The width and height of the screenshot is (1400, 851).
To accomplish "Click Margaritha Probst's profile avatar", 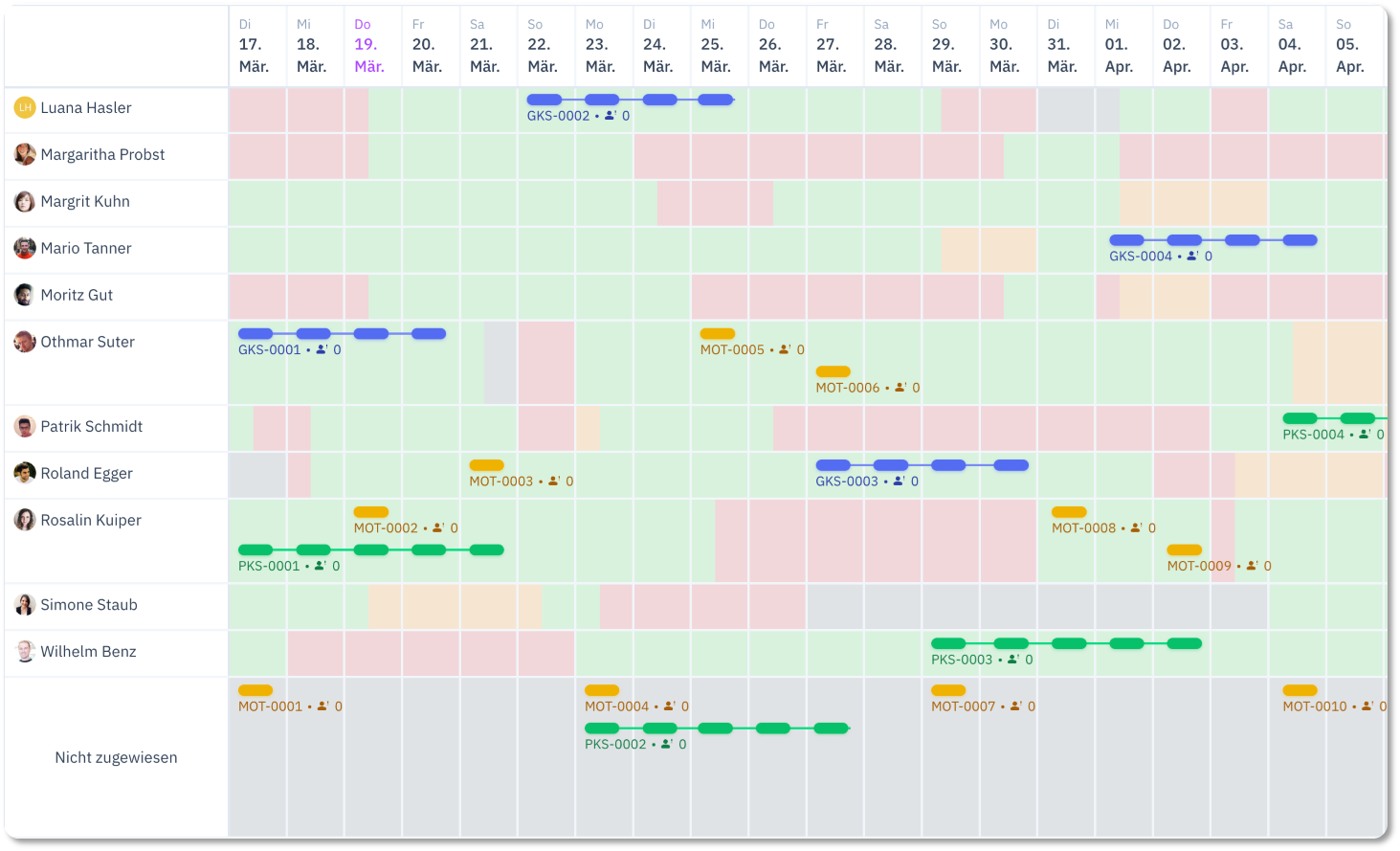I will click(x=25, y=154).
